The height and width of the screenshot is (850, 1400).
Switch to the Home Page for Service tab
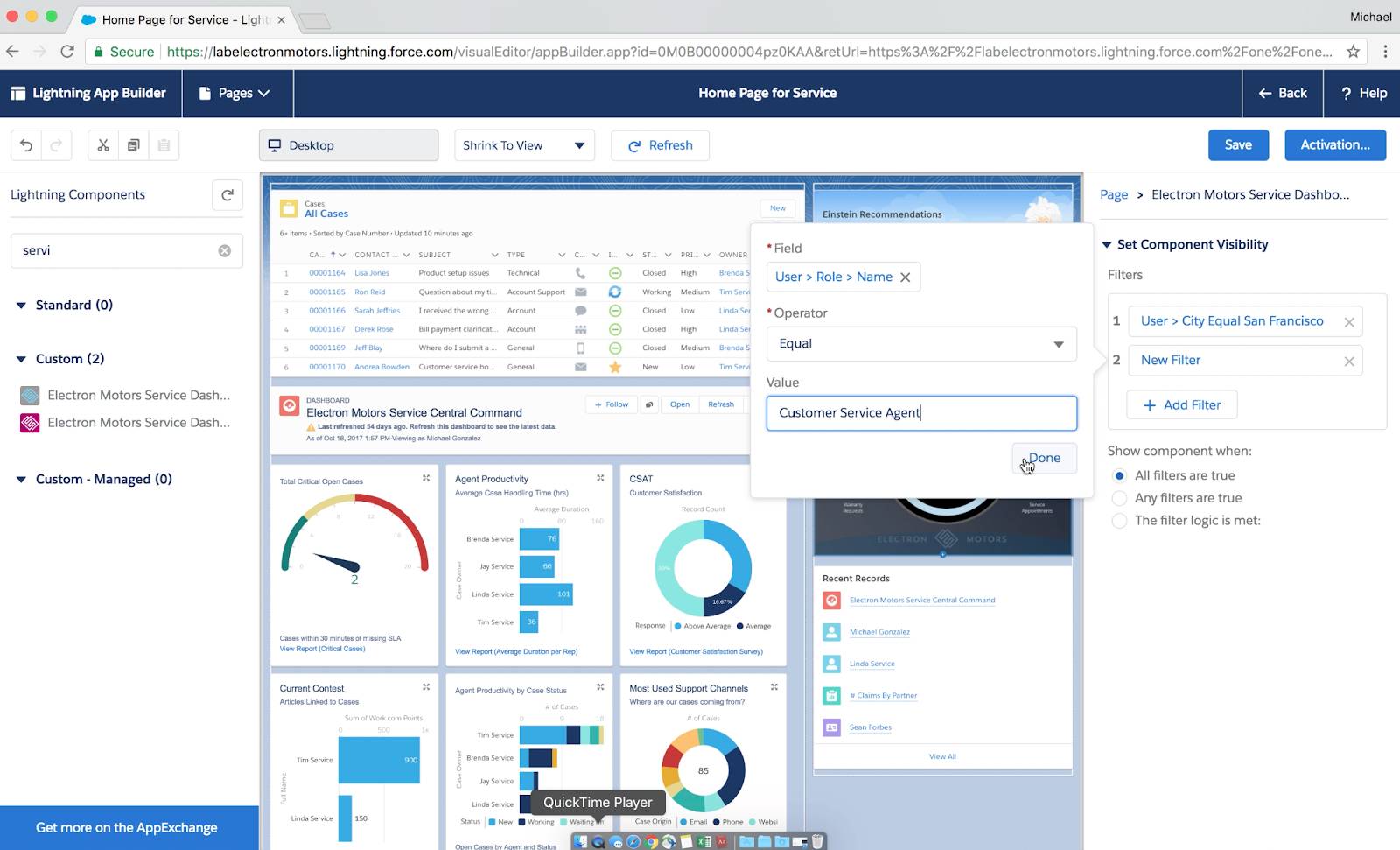coord(183,19)
